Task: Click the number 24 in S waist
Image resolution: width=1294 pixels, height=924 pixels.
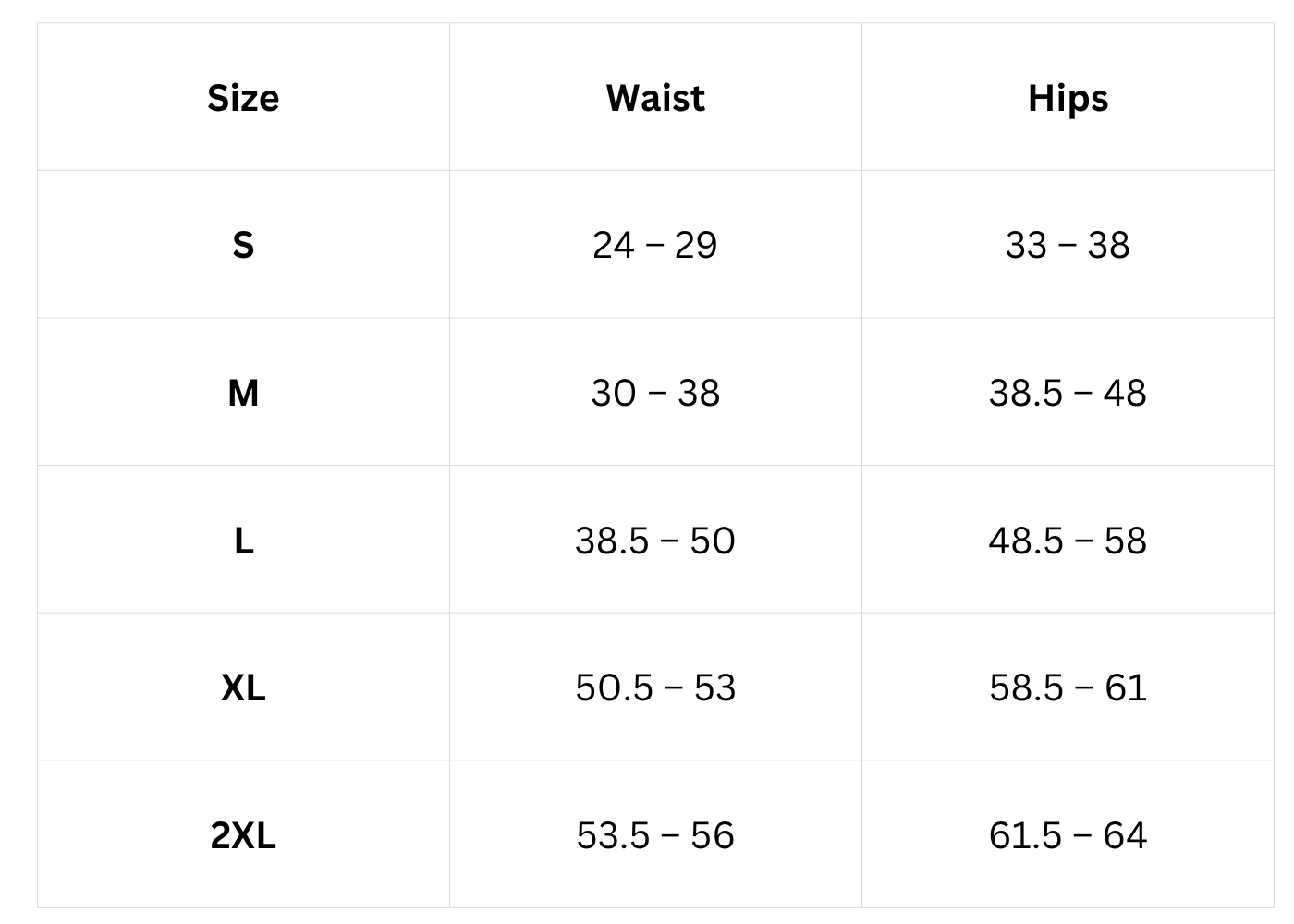Action: 614,245
